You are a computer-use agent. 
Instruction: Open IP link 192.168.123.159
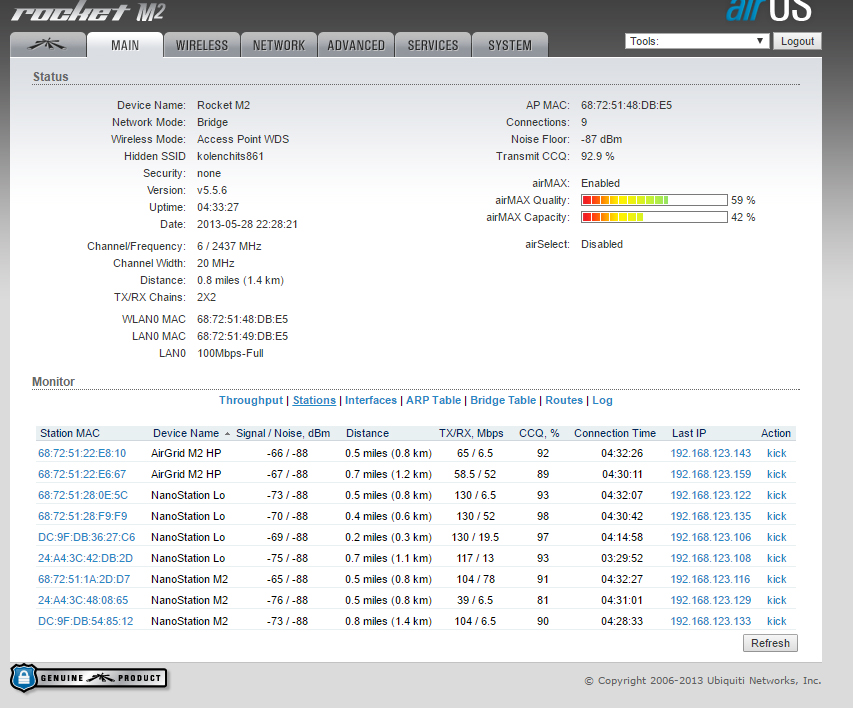[710, 475]
